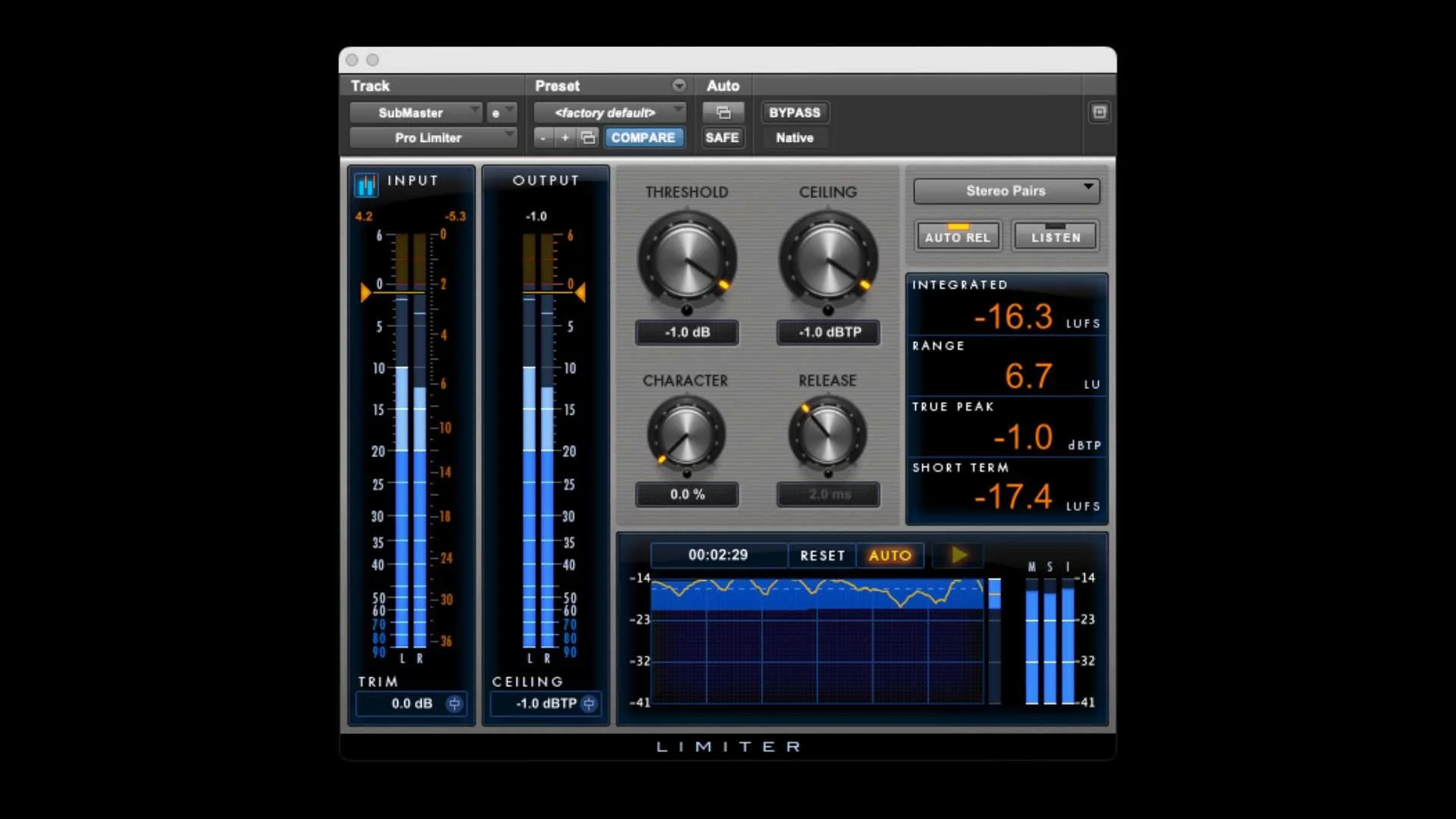1456x819 pixels.
Task: Select the previous preset with minus
Action: (x=543, y=137)
